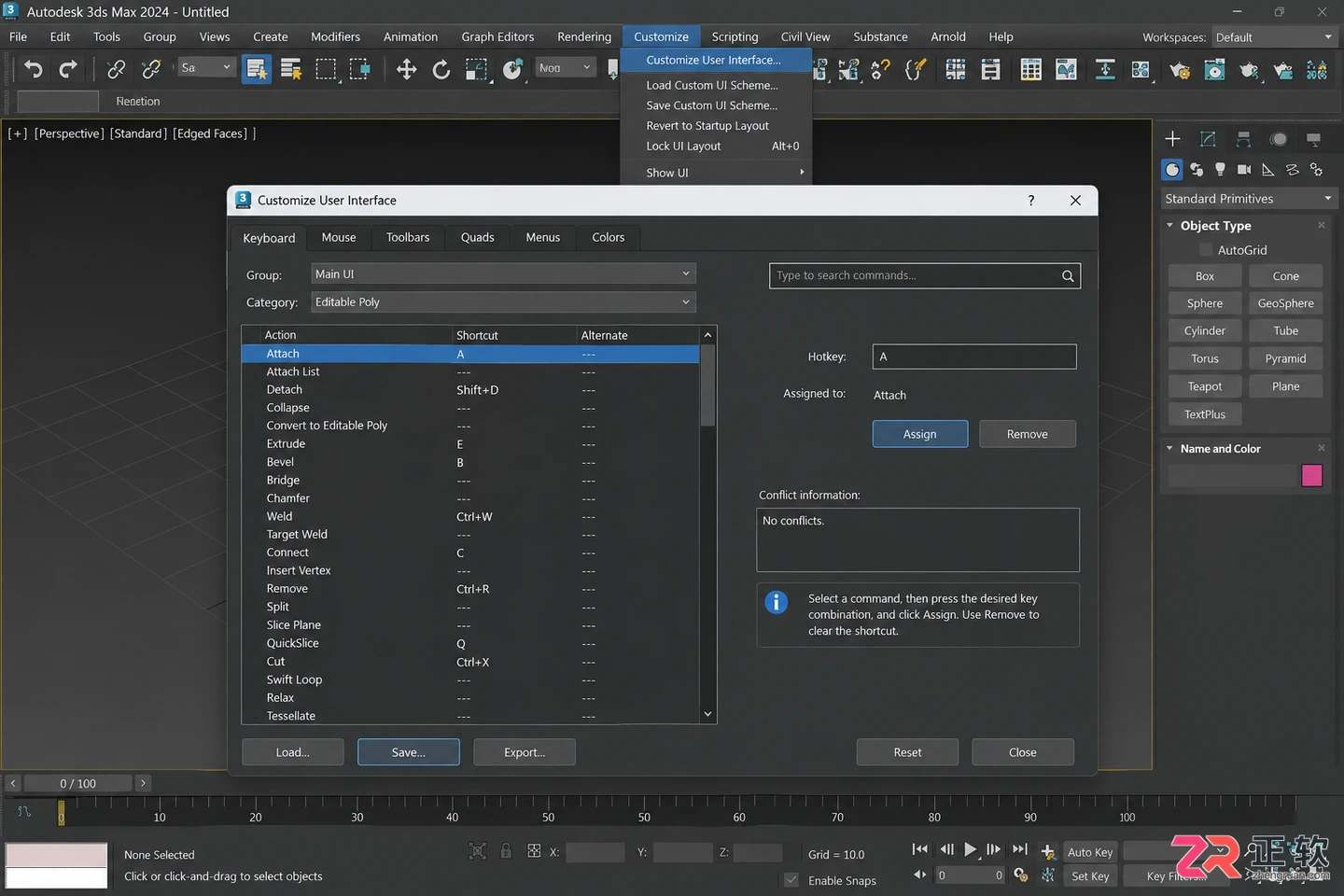Open the Rendering menu
This screenshot has width=1344, height=896.
(x=584, y=36)
